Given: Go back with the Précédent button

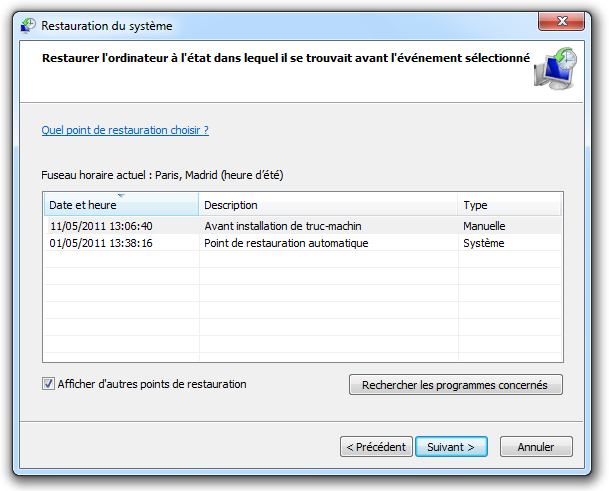Looking at the screenshot, I should [376, 447].
